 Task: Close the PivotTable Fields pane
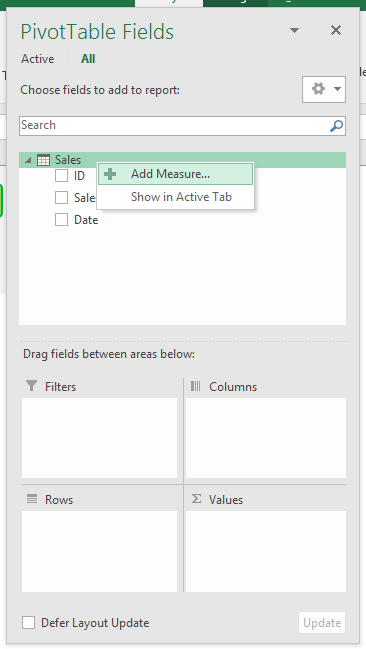point(336,30)
